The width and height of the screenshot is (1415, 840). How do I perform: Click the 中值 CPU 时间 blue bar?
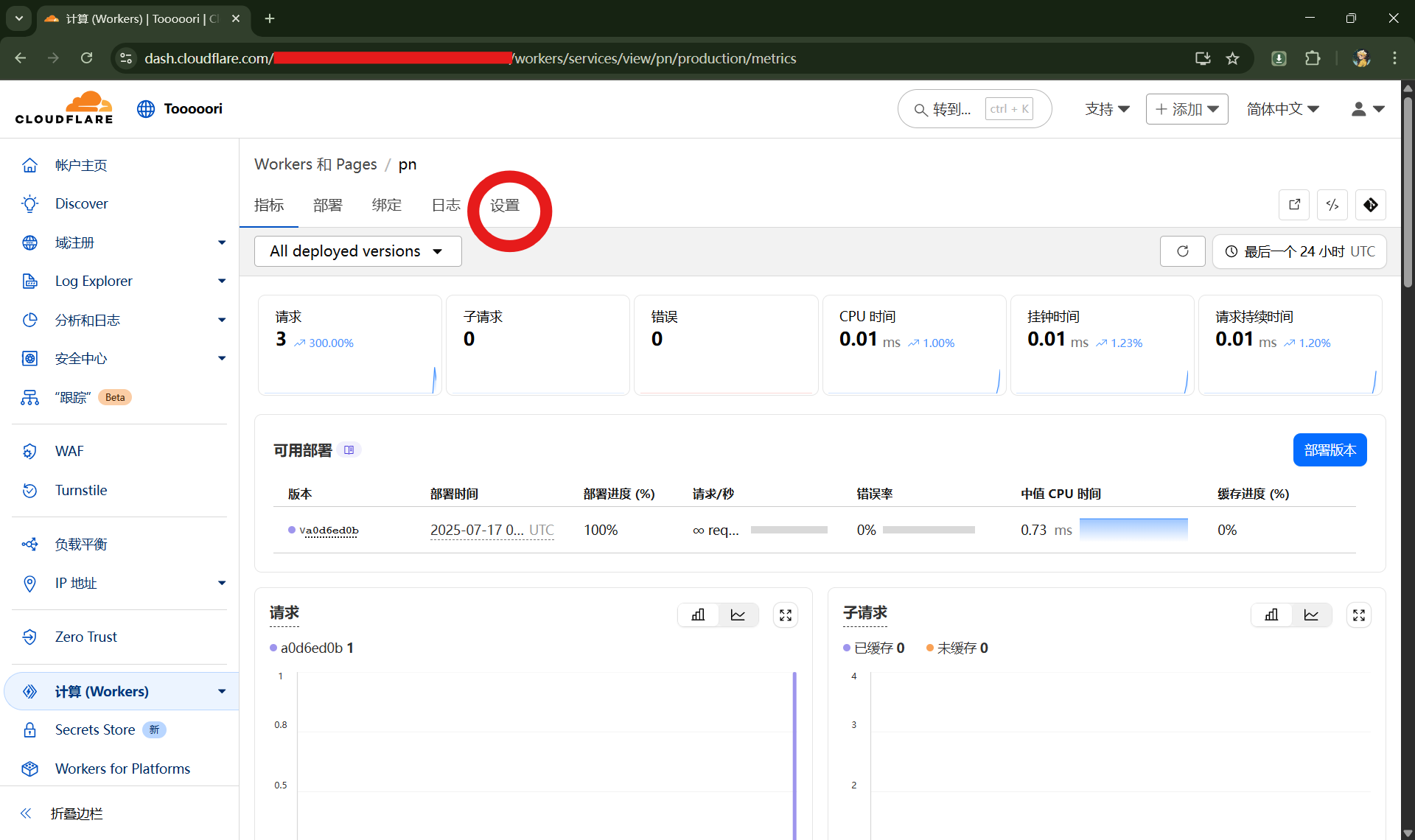[1133, 529]
